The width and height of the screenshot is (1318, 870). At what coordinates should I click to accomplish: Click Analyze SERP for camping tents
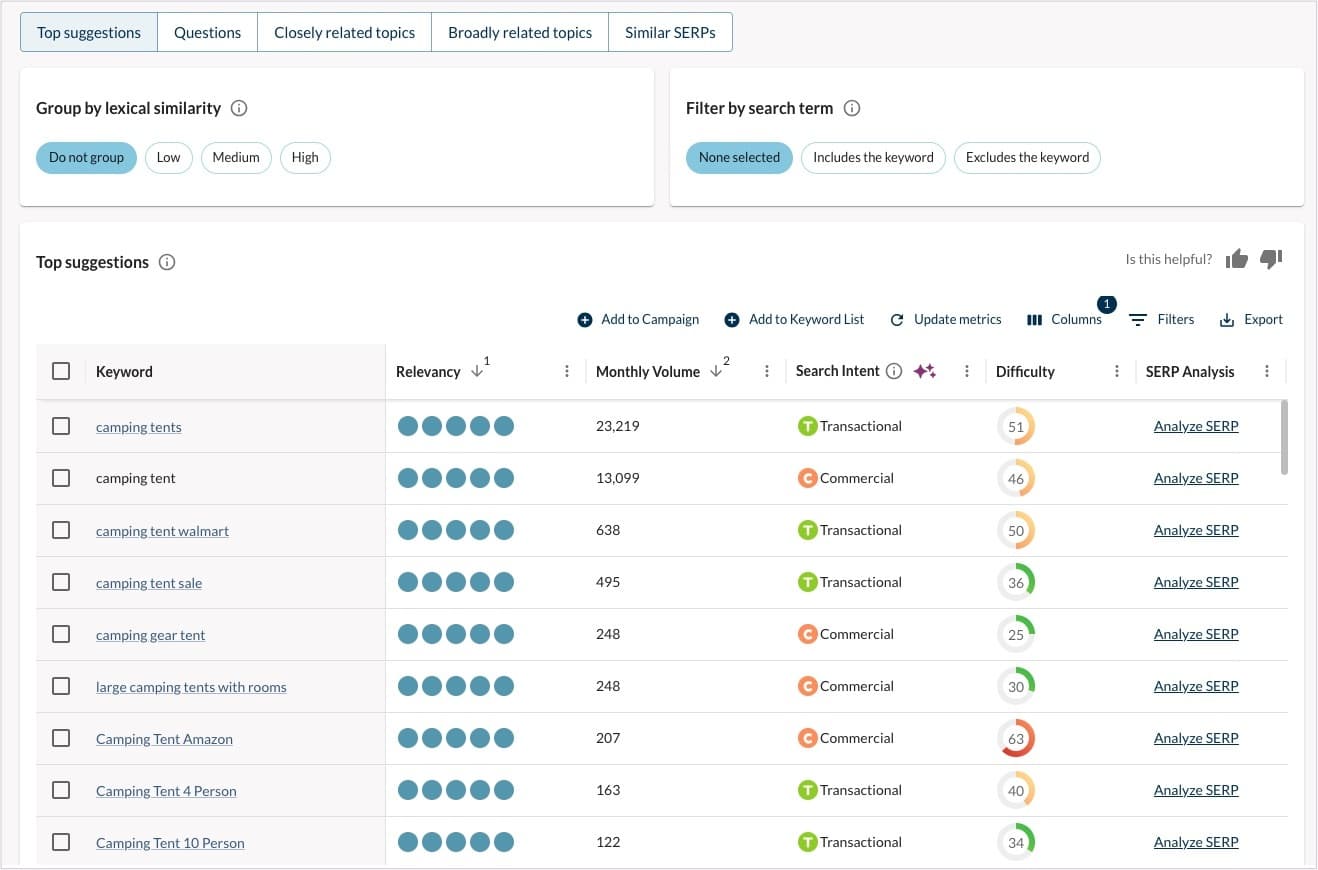click(1196, 425)
